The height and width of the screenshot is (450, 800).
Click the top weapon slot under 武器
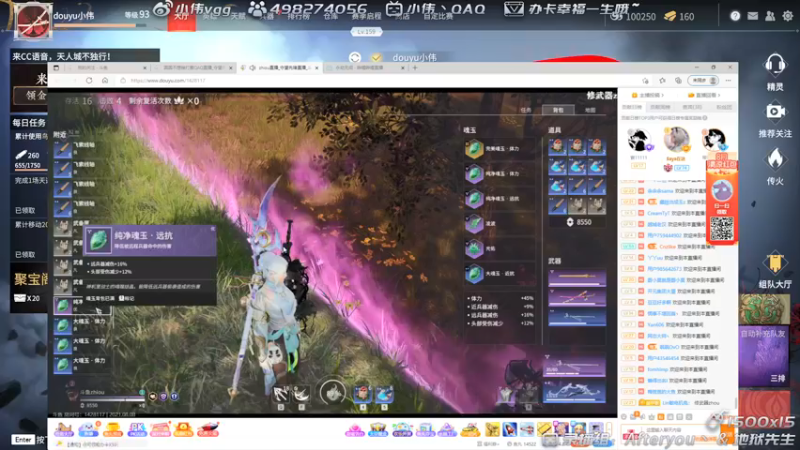pyautogui.click(x=577, y=278)
